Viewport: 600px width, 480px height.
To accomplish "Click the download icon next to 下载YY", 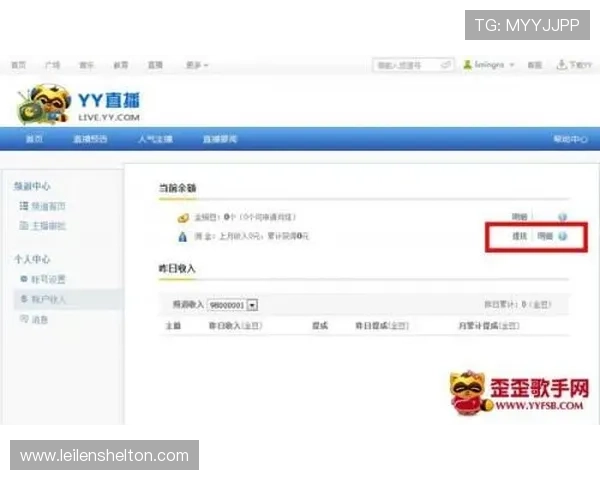I will tap(561, 65).
